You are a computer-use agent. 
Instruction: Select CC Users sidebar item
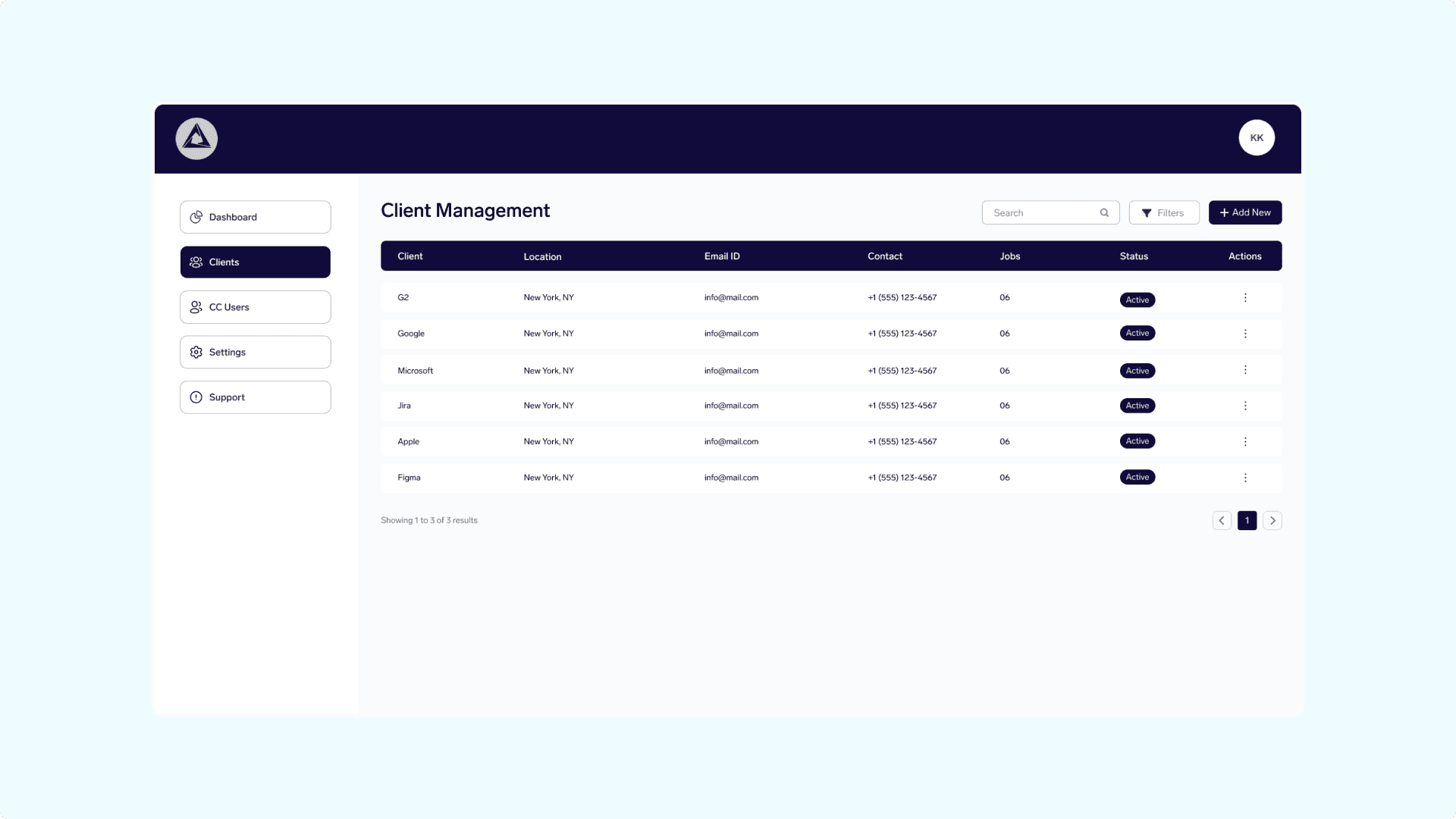pos(255,307)
